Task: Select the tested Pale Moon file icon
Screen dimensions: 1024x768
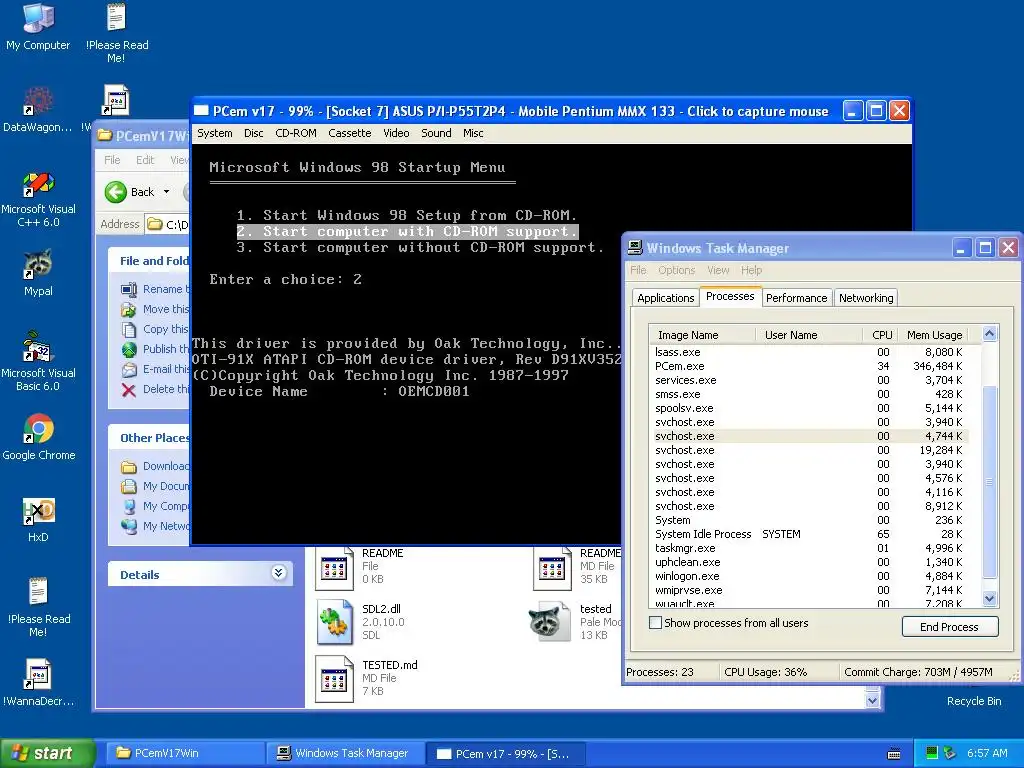Action: [x=549, y=622]
